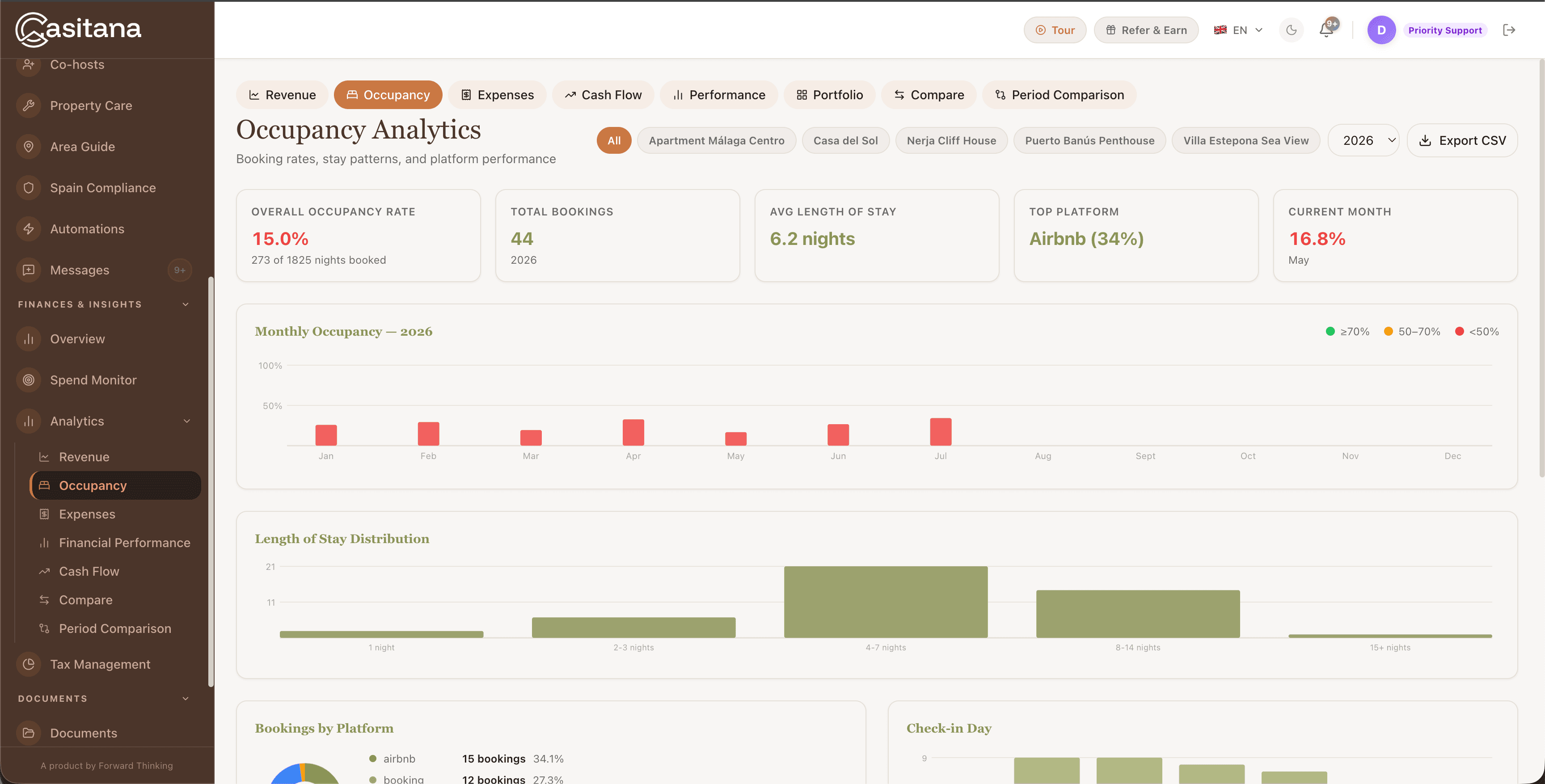Switch to the Performance tab

pyautogui.click(x=718, y=95)
